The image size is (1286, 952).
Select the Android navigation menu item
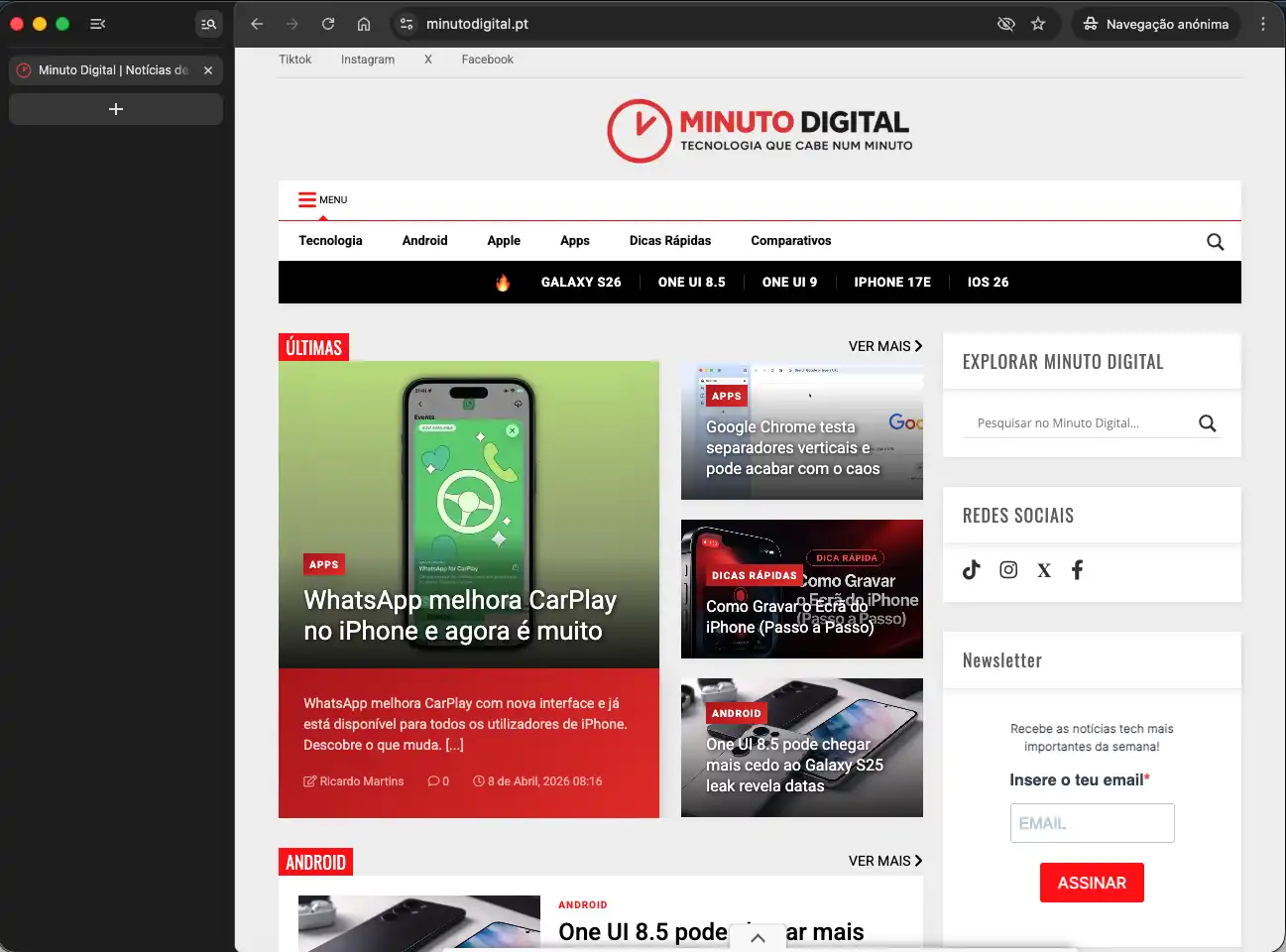tap(424, 241)
